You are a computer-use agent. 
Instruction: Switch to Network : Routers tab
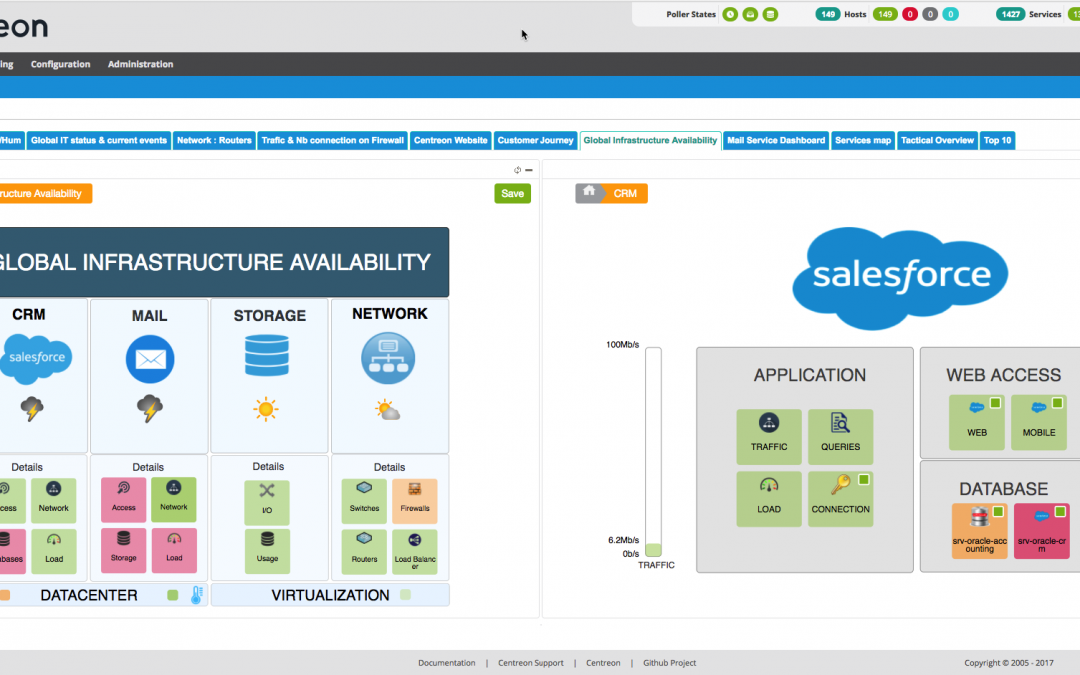point(214,141)
